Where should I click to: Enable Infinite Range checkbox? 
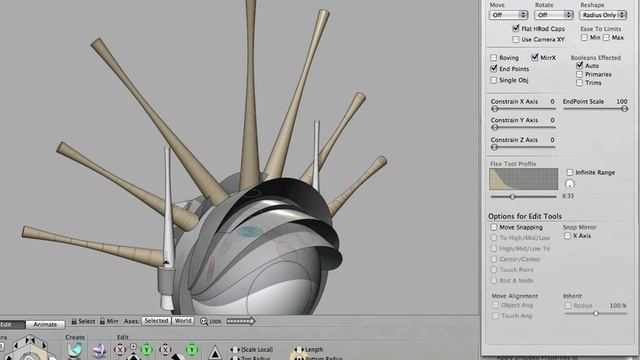(x=570, y=172)
